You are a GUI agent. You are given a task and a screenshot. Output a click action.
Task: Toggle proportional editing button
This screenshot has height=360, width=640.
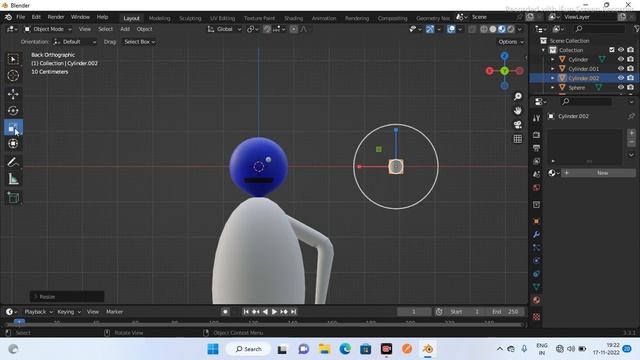pyautogui.click(x=293, y=29)
